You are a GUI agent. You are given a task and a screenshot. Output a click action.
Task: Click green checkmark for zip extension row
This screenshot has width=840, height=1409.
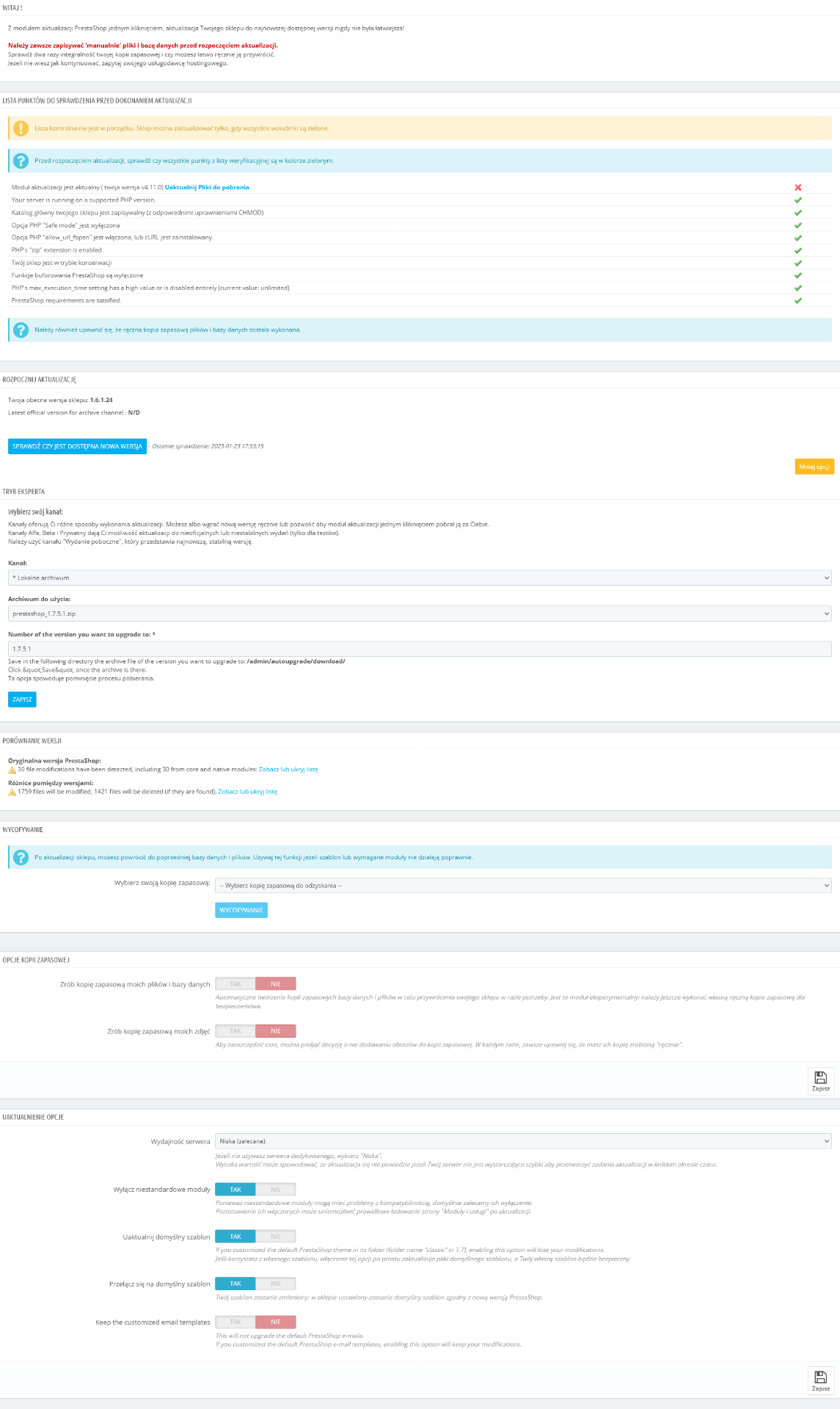(797, 250)
